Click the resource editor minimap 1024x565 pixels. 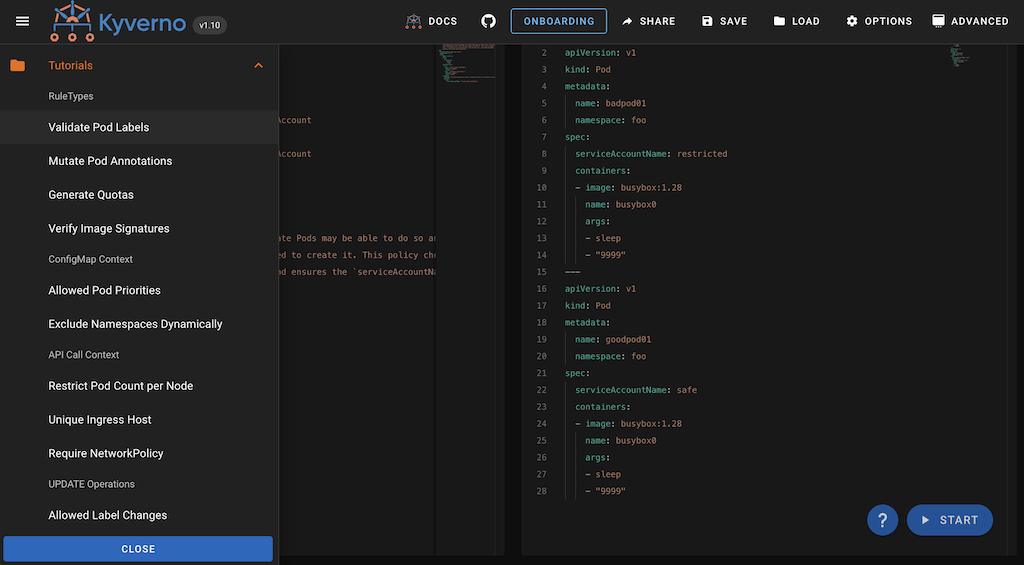click(957, 56)
